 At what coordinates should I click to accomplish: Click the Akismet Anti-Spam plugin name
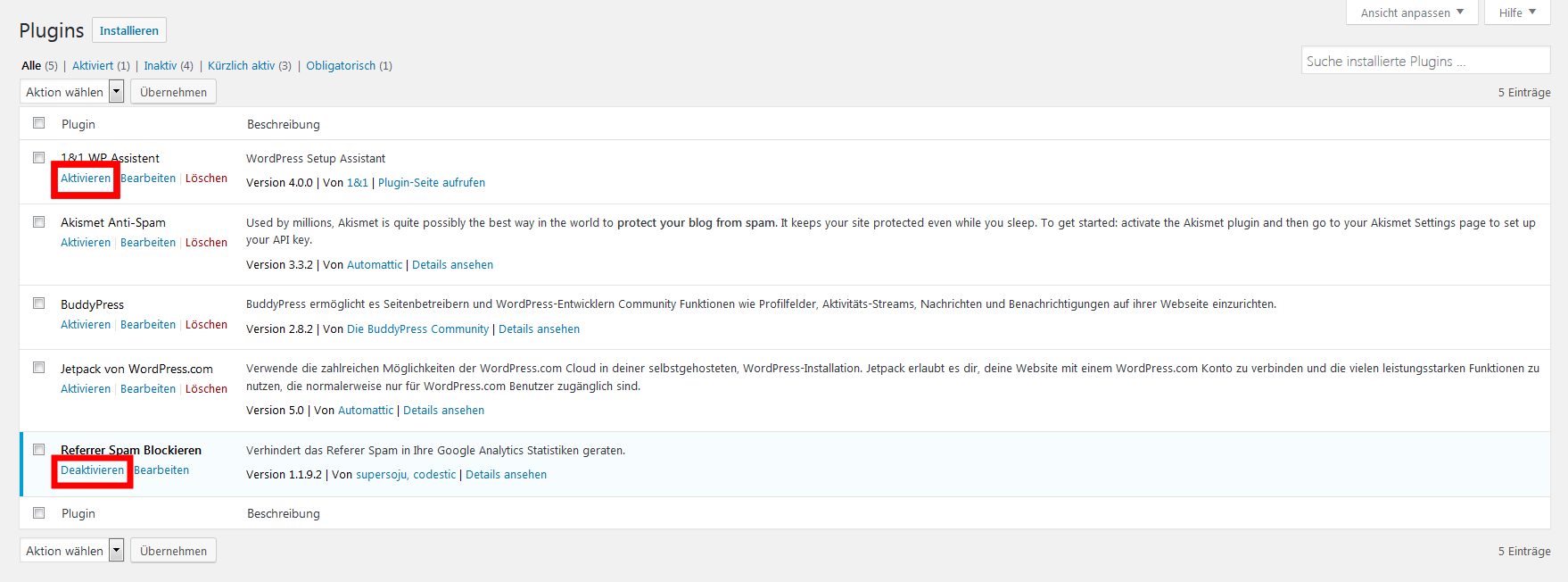(113, 222)
